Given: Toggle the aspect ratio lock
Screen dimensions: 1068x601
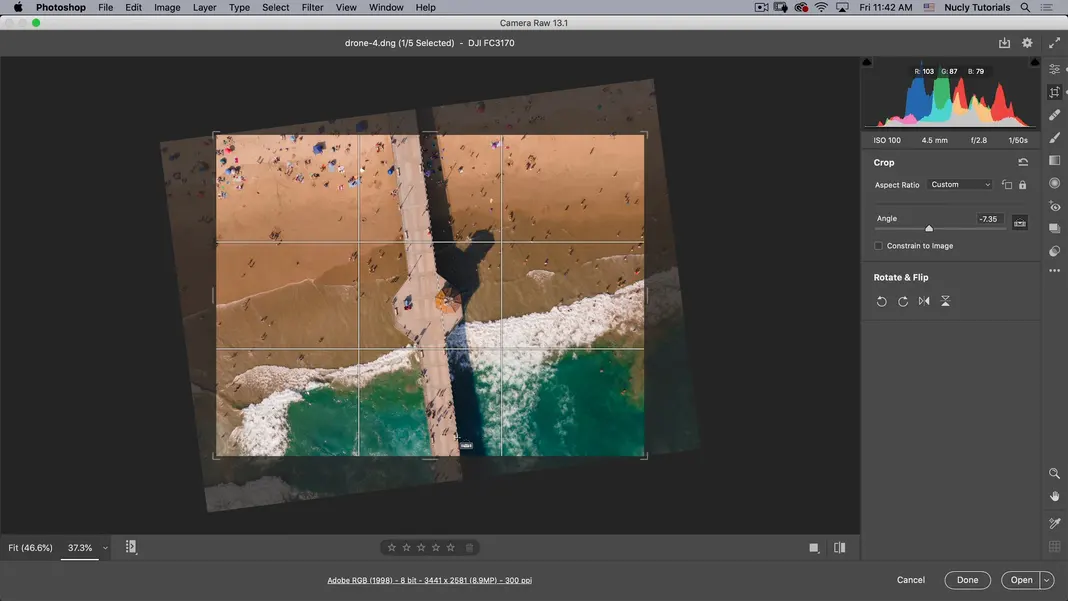Looking at the screenshot, I should [x=1022, y=185].
